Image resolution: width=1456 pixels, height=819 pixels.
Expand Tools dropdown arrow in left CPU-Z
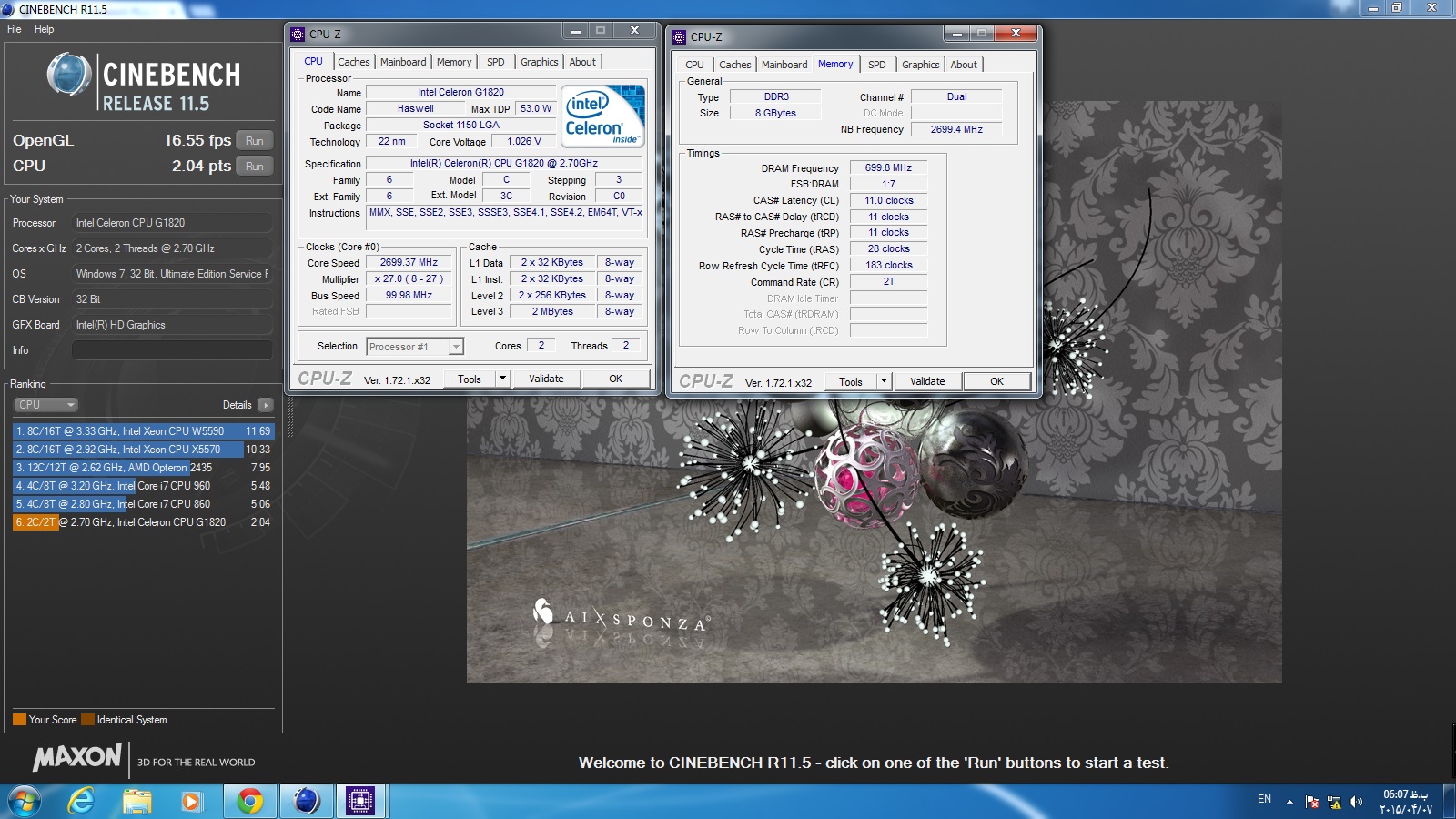(502, 379)
